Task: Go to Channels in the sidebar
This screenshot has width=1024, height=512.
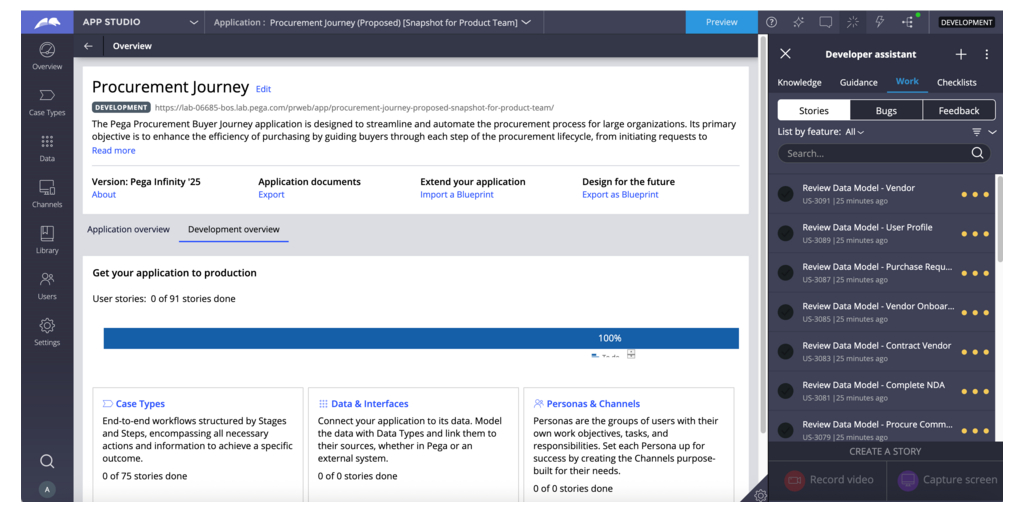Action: (47, 194)
